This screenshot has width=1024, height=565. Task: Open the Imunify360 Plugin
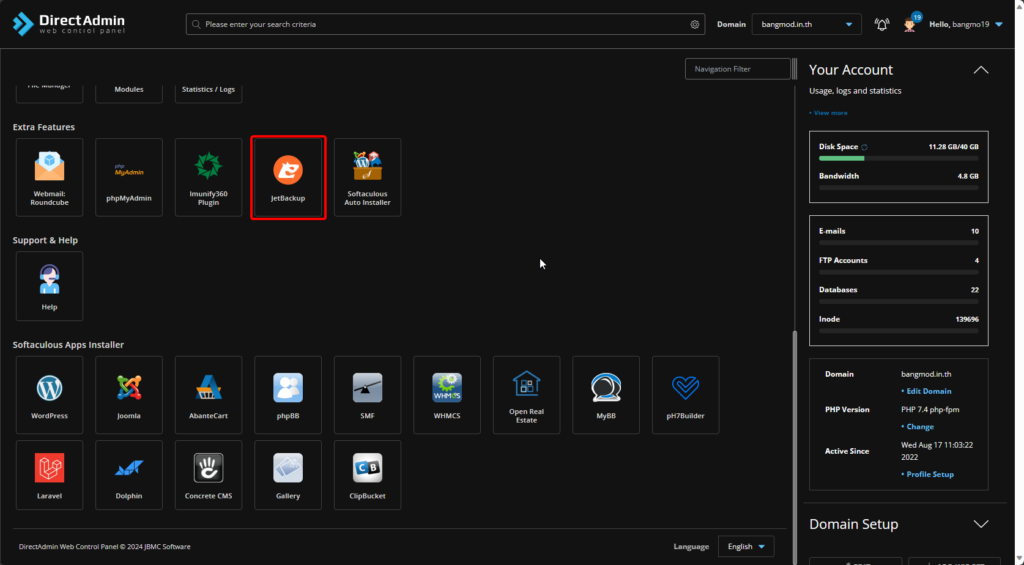208,178
